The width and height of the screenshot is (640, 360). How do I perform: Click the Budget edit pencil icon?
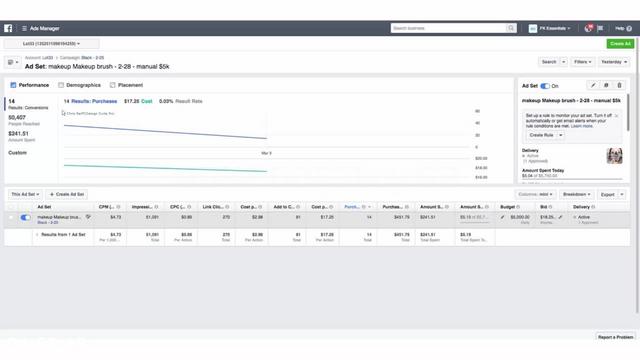tap(502, 217)
